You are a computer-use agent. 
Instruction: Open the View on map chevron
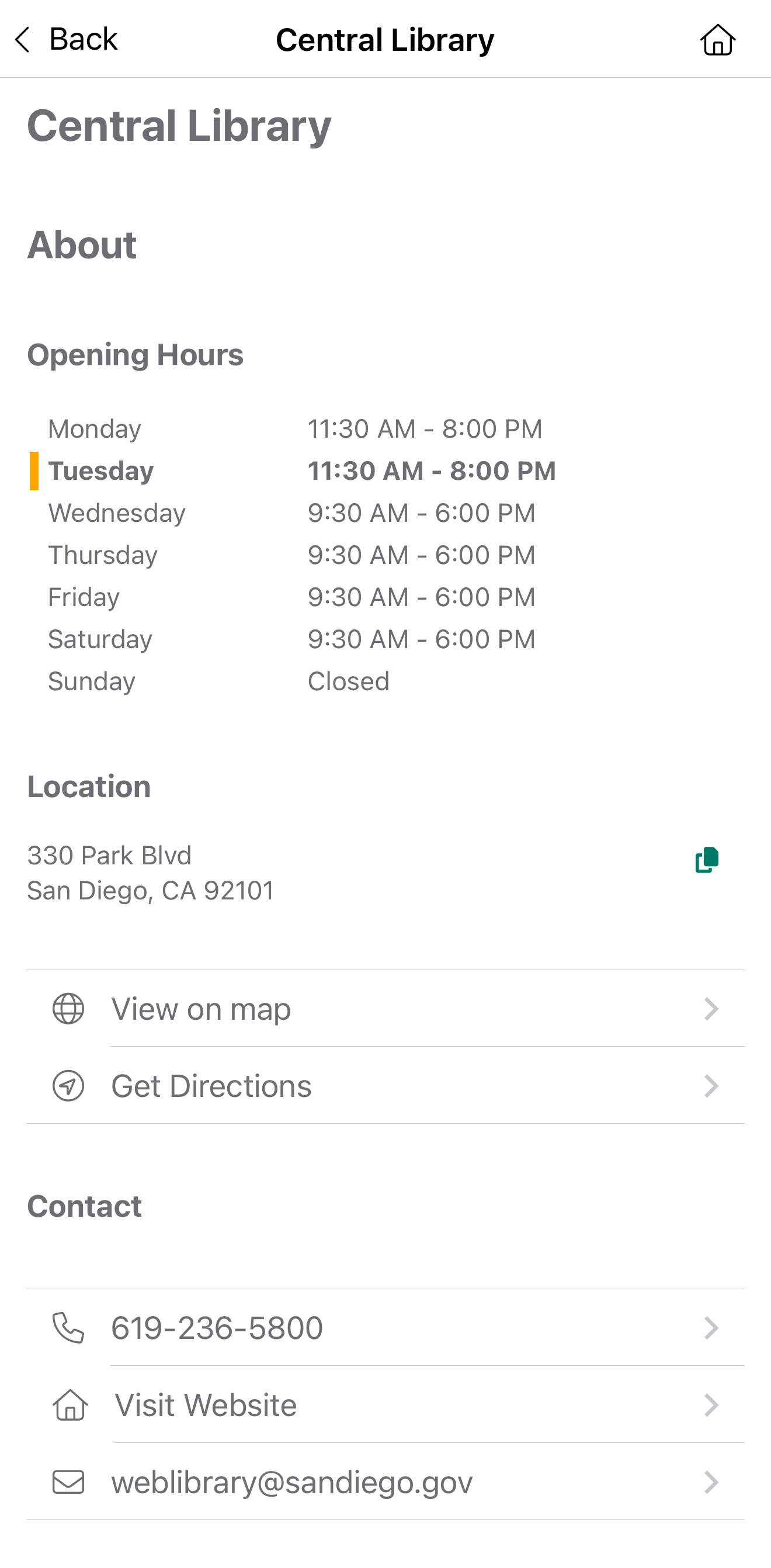[711, 1009]
